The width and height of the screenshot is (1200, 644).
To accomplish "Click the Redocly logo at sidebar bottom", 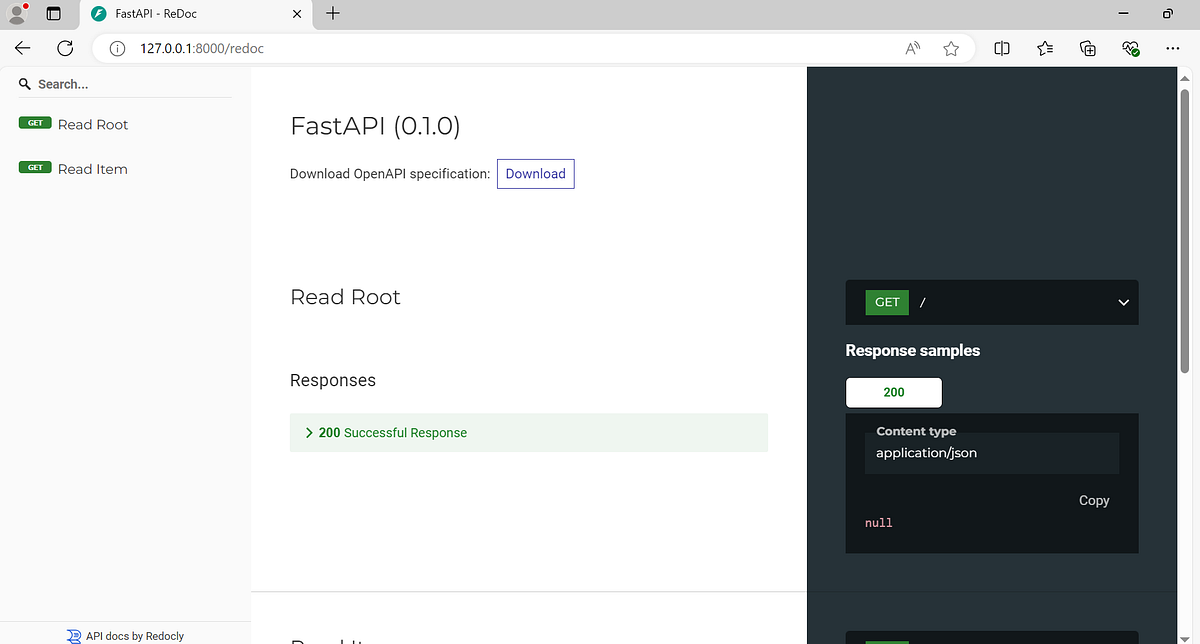I will pyautogui.click(x=74, y=636).
